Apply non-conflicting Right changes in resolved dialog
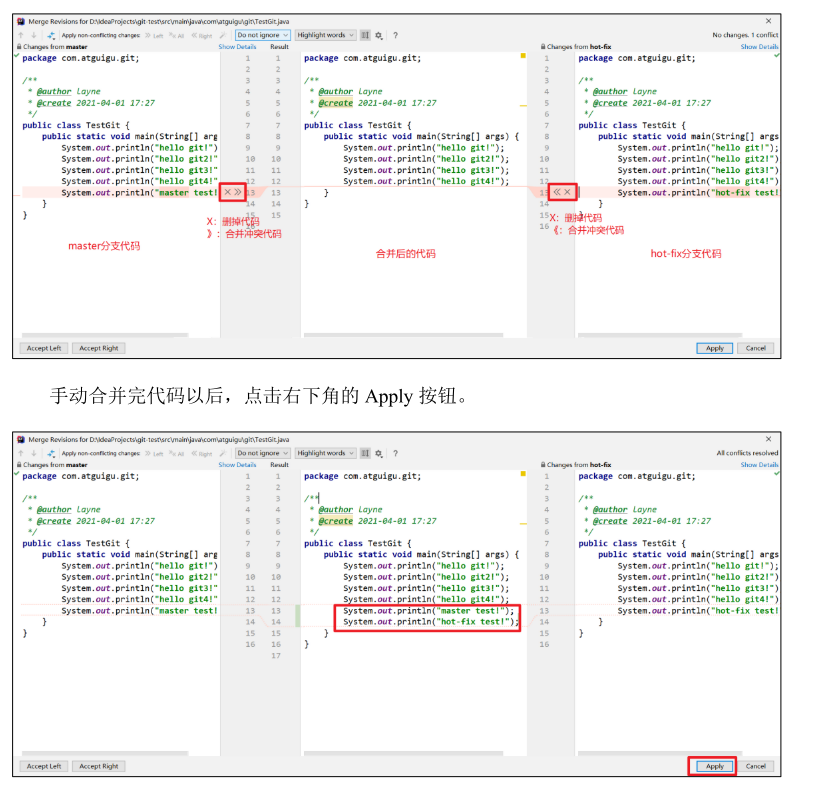This screenshot has width=824, height=792. click(202, 454)
